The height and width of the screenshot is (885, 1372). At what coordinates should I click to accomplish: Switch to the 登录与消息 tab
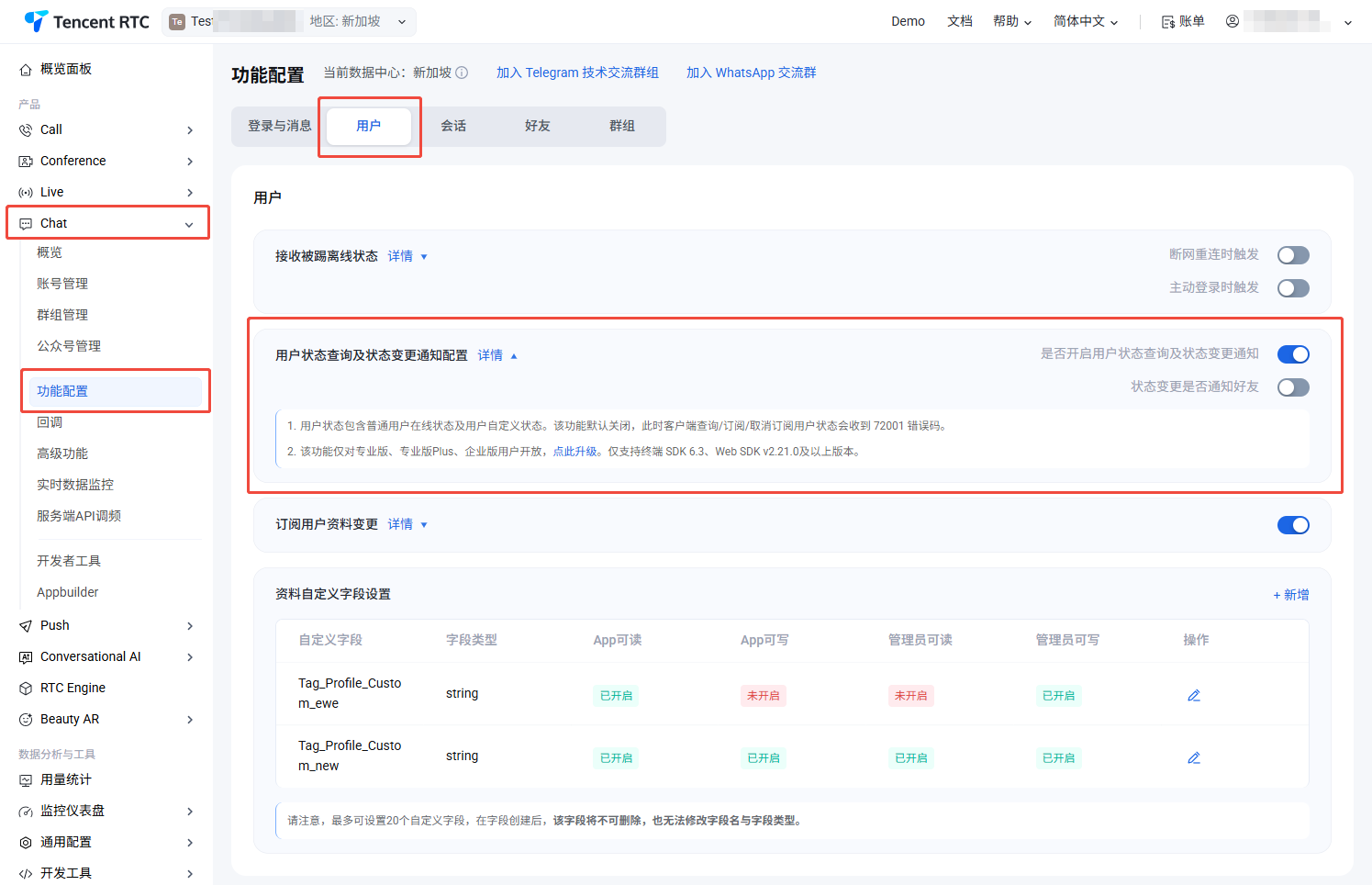point(280,126)
